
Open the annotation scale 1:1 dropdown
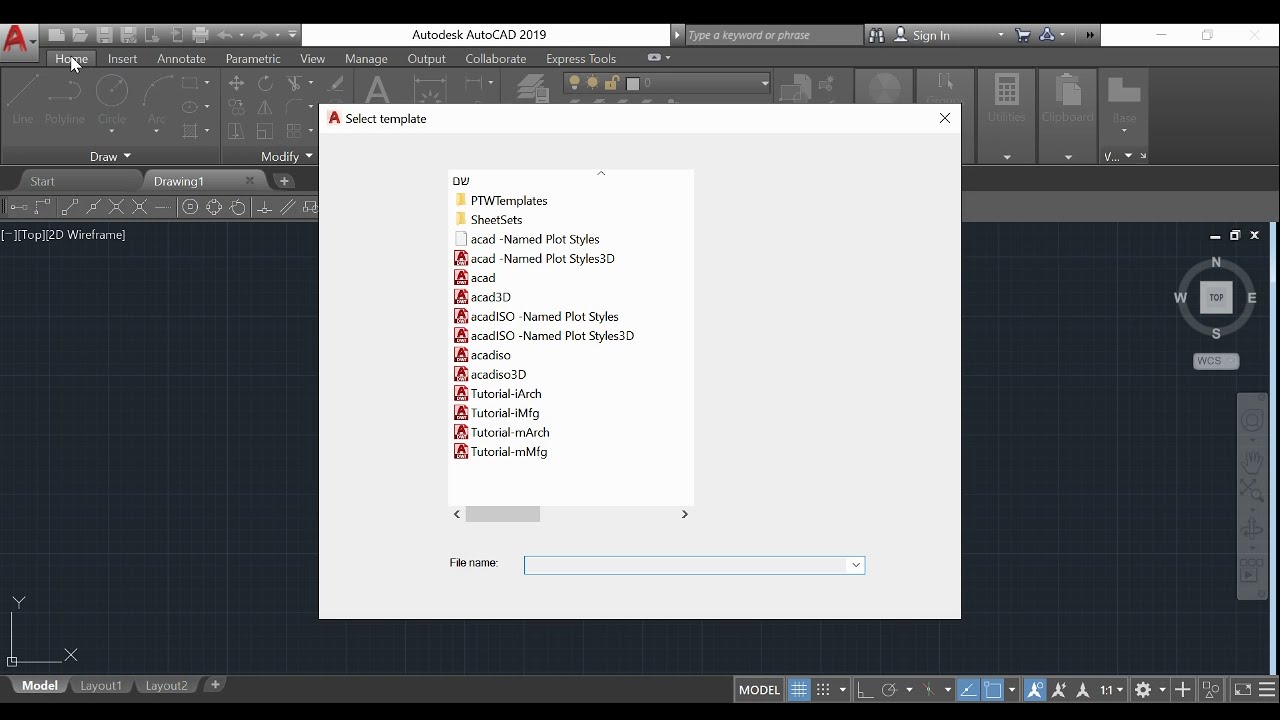(x=1110, y=690)
